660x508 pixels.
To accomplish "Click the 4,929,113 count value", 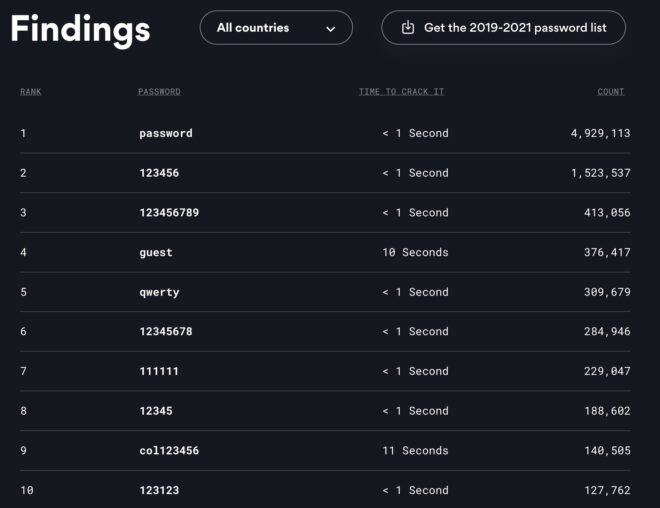I will click(x=594, y=133).
